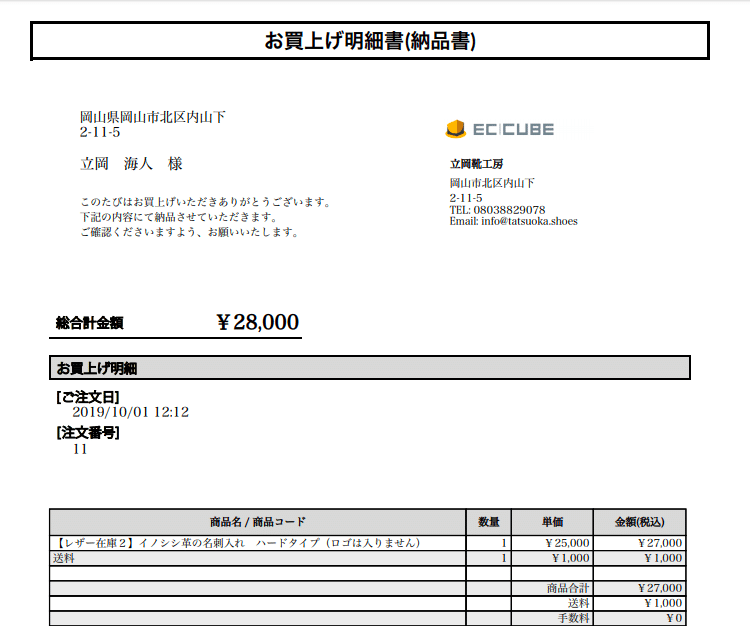Click the 総合計金額 label
The image size is (750, 626).
[89, 323]
